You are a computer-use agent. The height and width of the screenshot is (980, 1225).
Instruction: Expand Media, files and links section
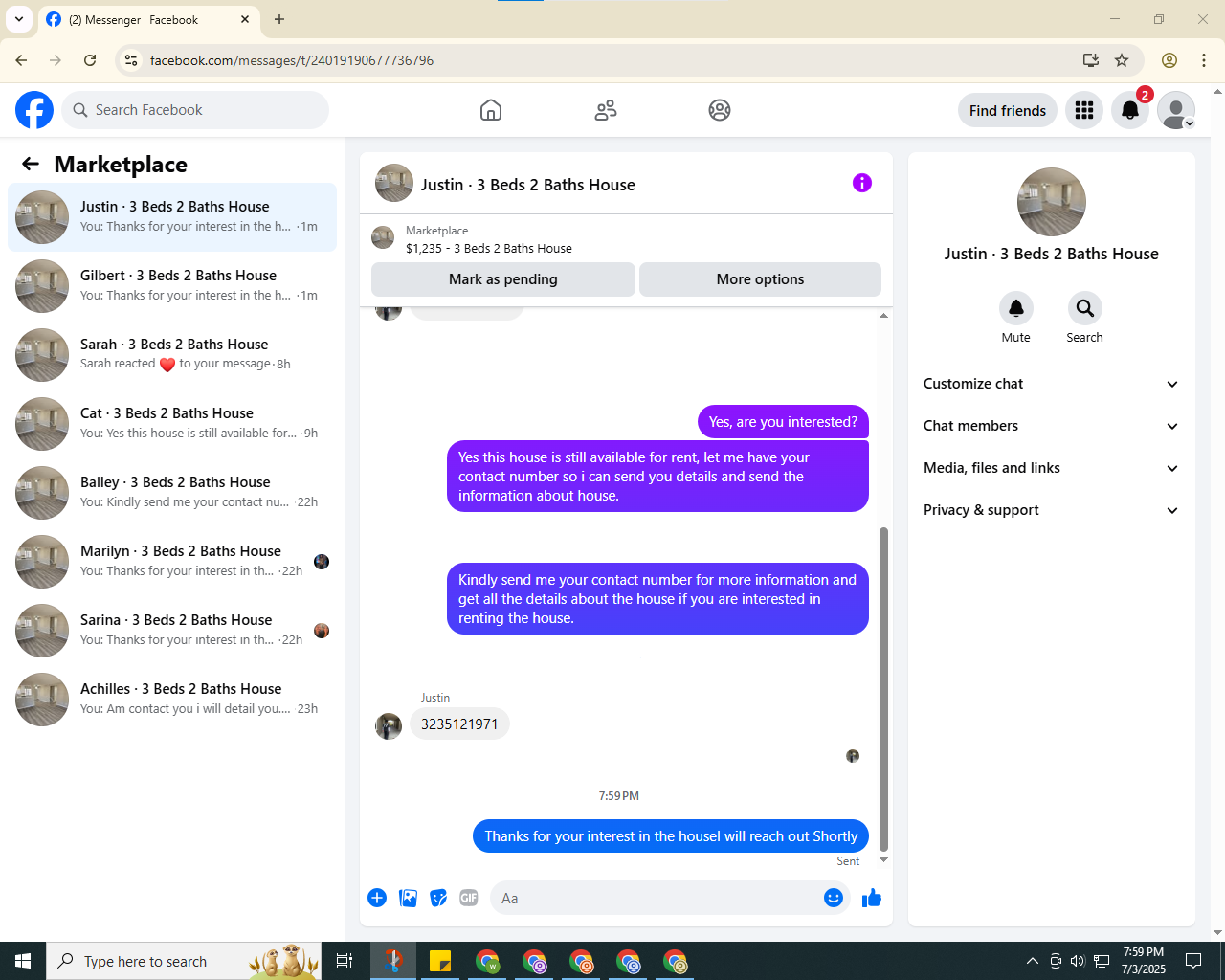coord(1052,468)
